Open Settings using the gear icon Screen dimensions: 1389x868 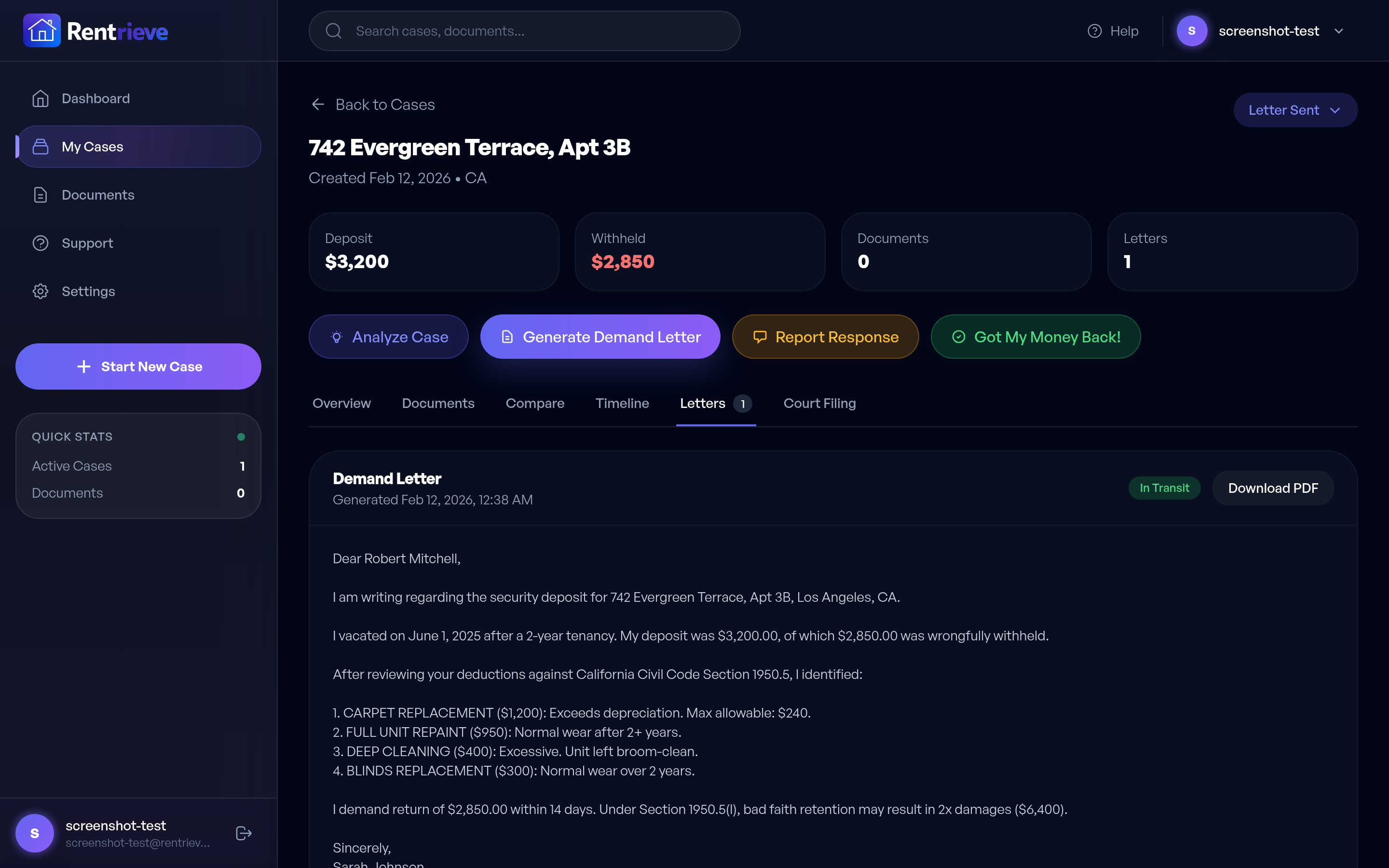point(40,291)
